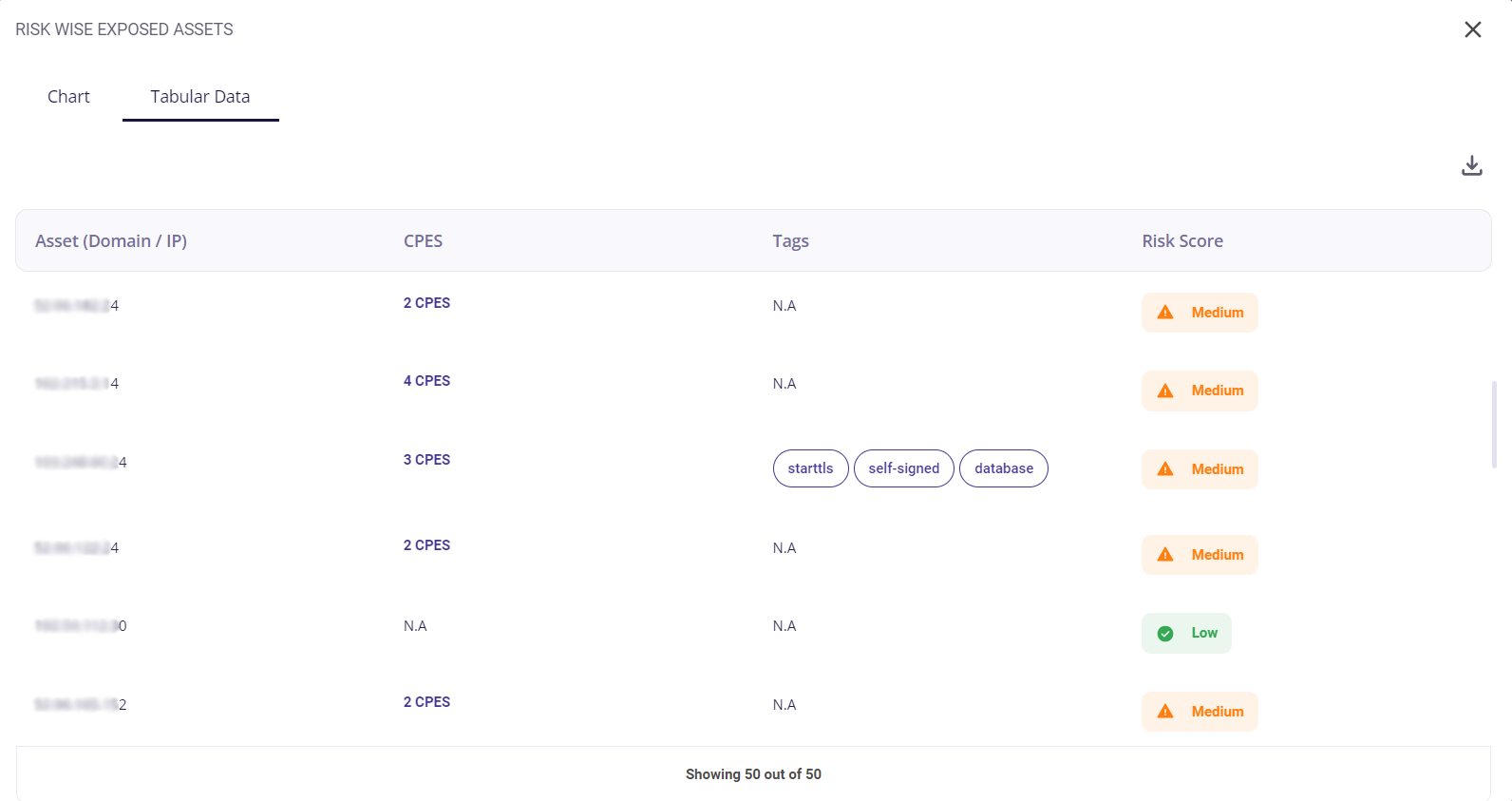
Task: Click the CPES column header
Action: (423, 241)
